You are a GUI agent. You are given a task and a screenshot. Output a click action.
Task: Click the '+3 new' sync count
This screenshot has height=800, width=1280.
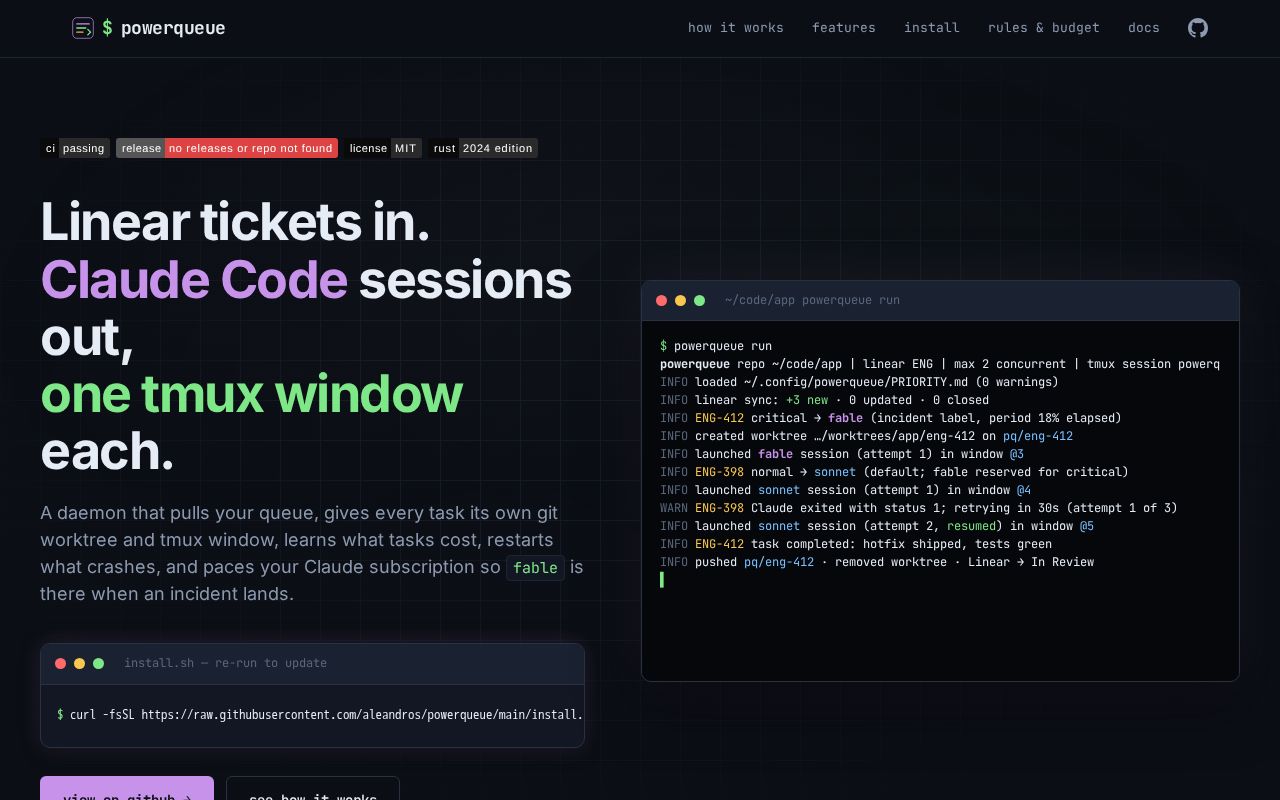pyautogui.click(x=807, y=400)
